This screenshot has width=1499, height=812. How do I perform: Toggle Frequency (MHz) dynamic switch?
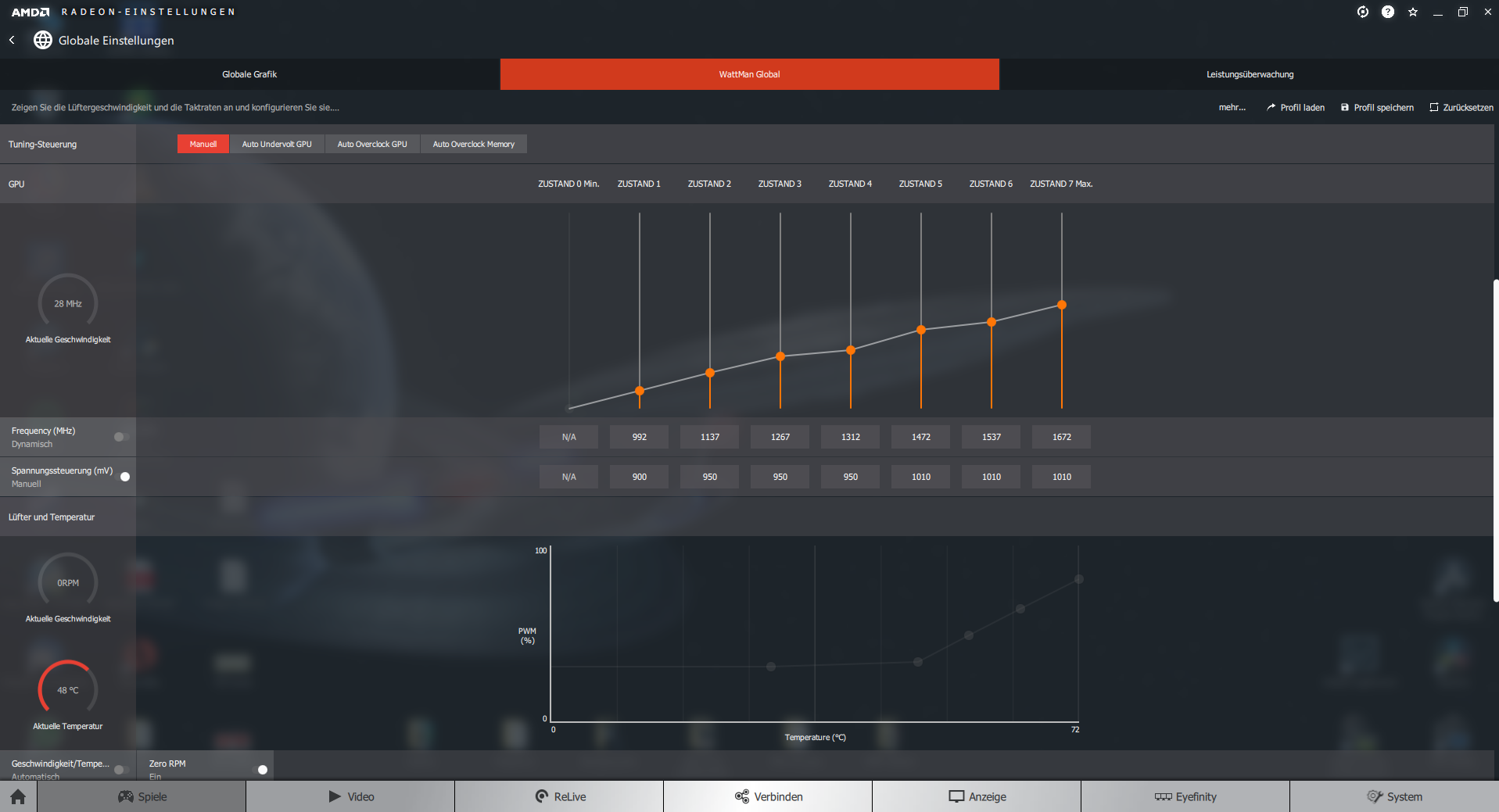[x=121, y=437]
